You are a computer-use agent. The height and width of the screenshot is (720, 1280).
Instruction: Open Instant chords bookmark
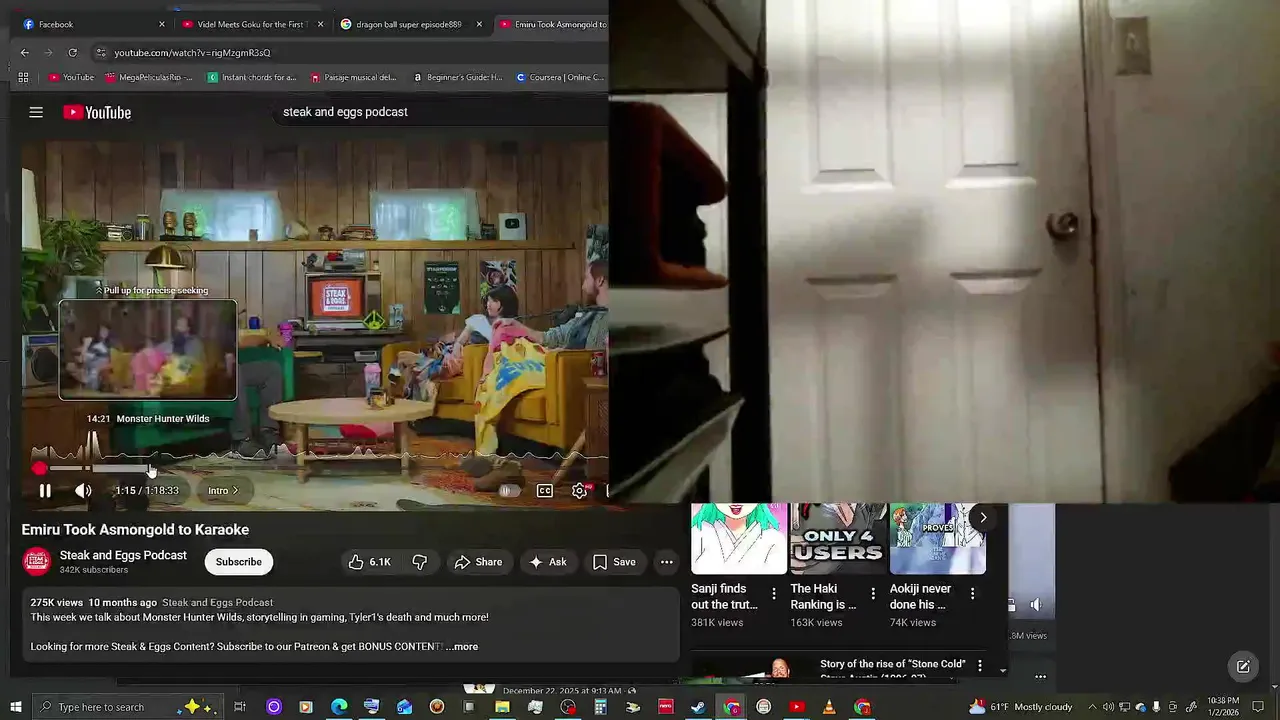pyautogui.click(x=252, y=77)
